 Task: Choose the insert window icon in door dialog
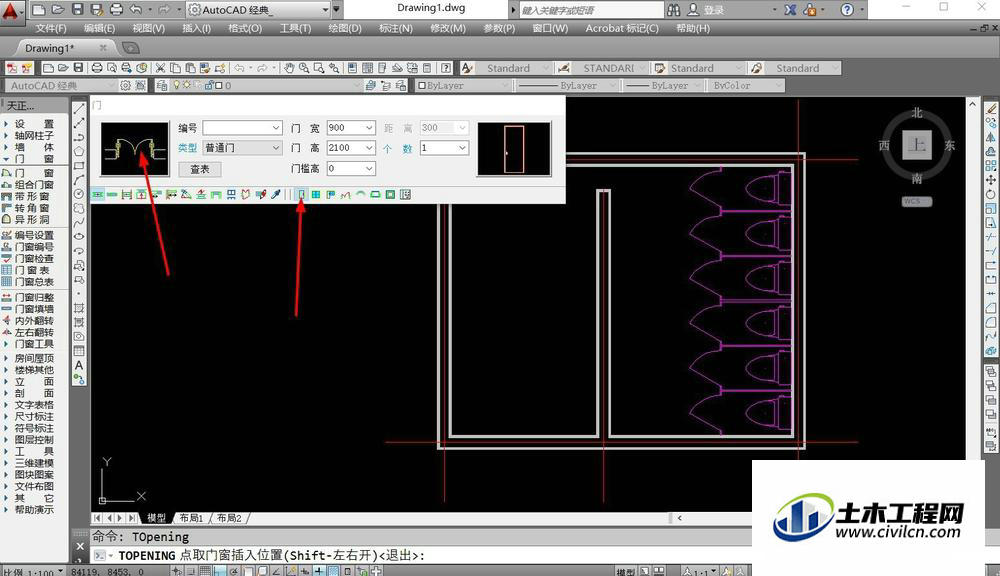pos(316,195)
